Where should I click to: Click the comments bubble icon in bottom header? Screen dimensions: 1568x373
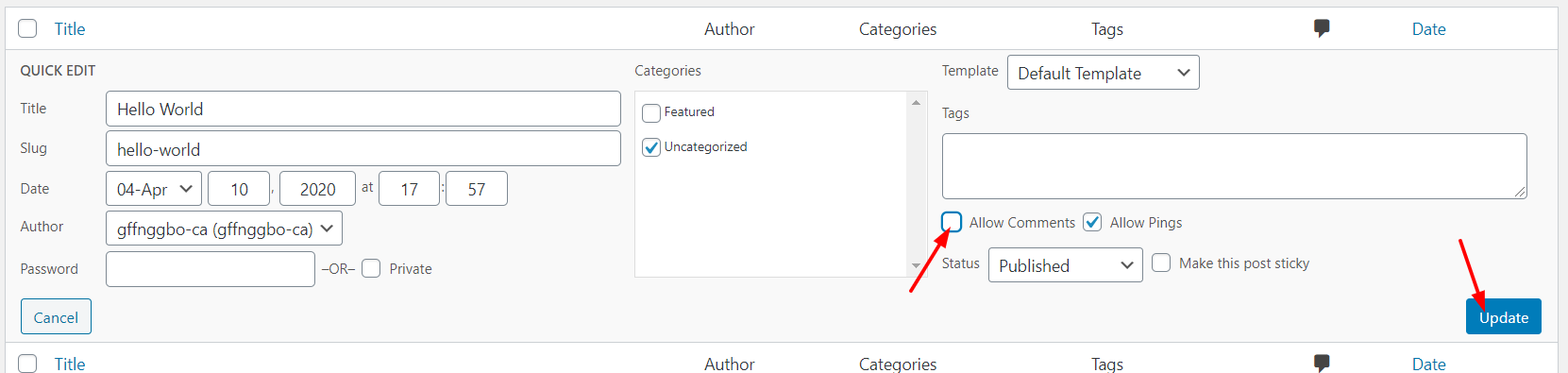click(x=1322, y=363)
